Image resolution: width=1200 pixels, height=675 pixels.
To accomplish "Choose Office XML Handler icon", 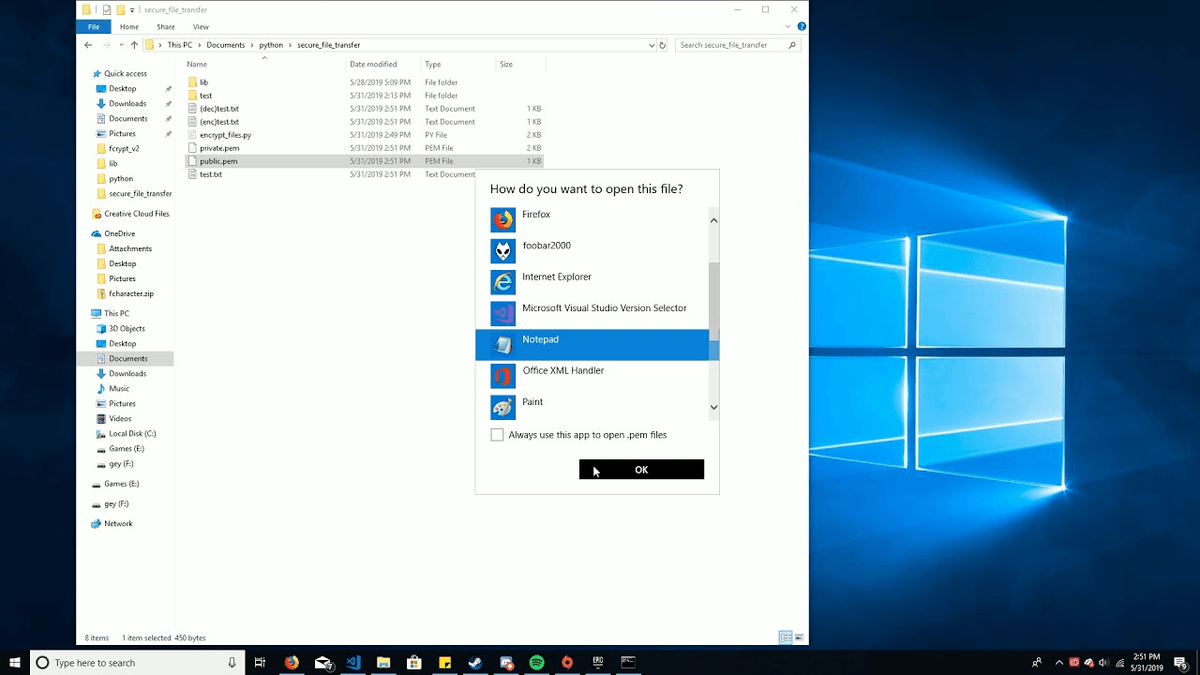I will pos(503,376).
